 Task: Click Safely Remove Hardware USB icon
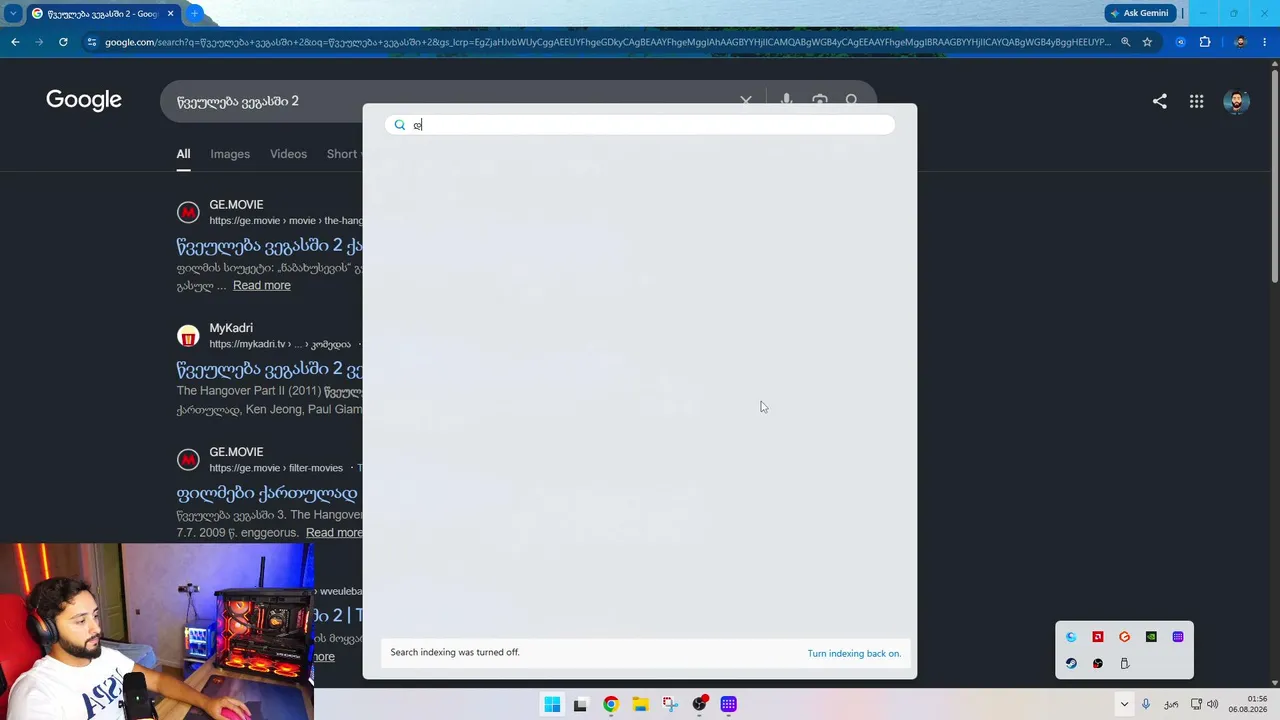click(1125, 663)
